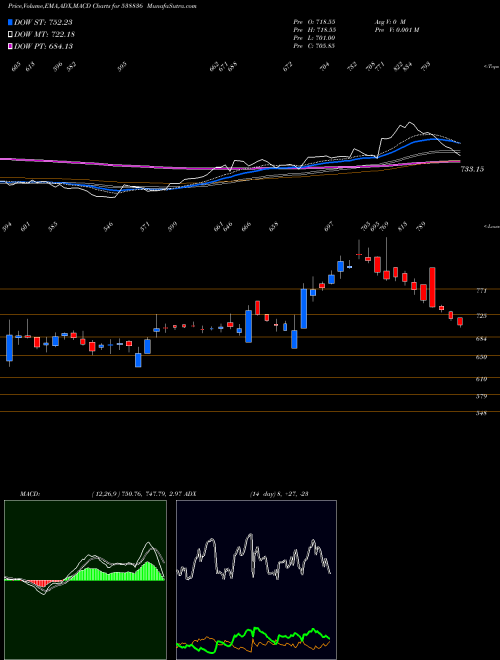The width and height of the screenshot is (500, 660).
Task: Click the 771 price level label
Action: click(481, 290)
